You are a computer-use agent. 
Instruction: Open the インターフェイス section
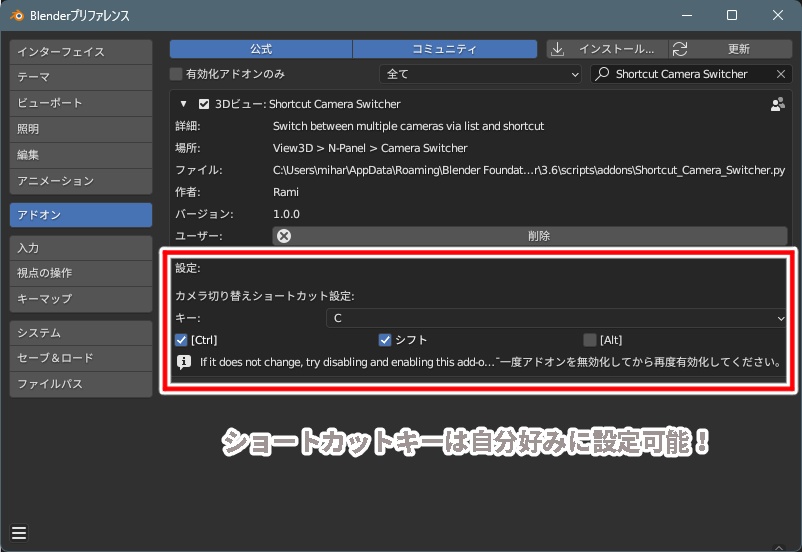(x=81, y=52)
